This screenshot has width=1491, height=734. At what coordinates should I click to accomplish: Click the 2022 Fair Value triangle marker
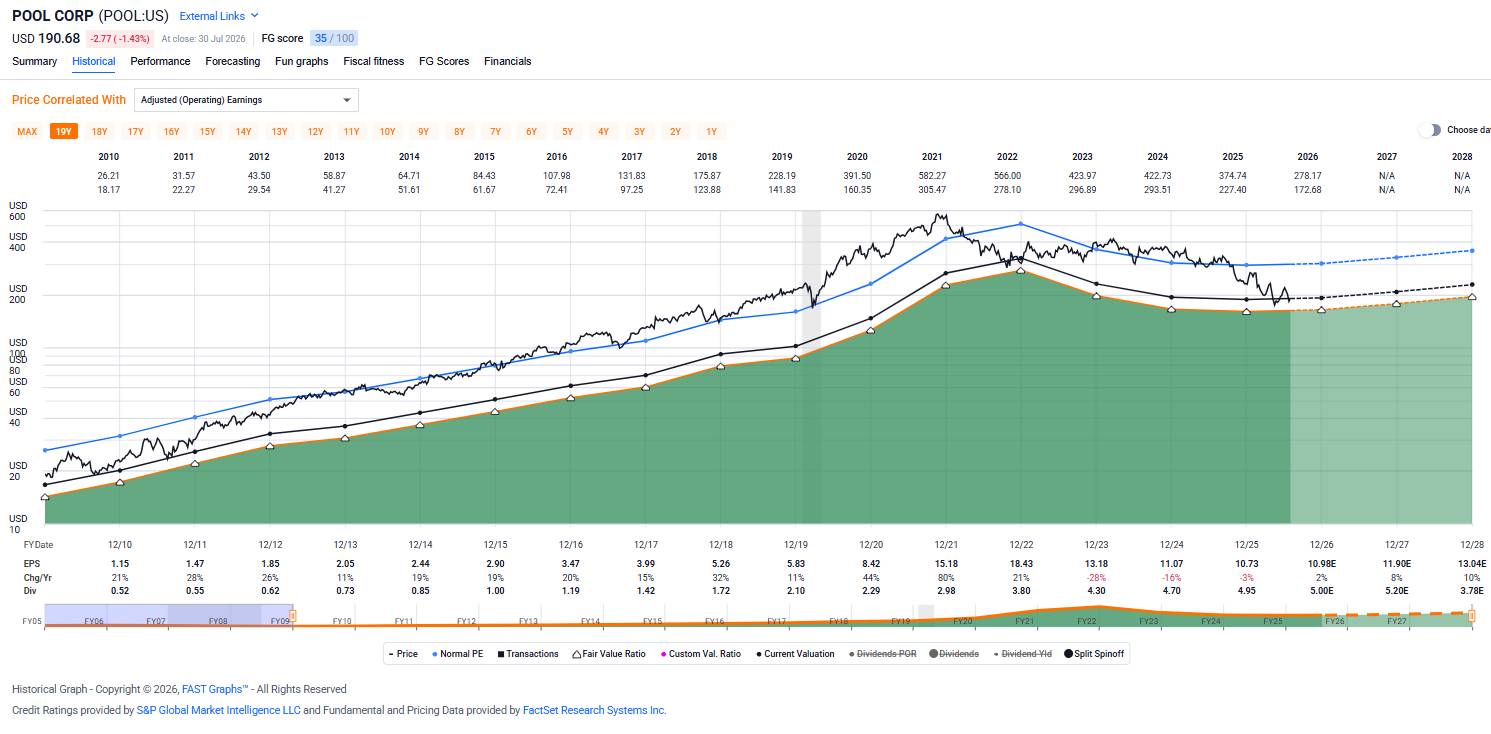tap(1021, 270)
